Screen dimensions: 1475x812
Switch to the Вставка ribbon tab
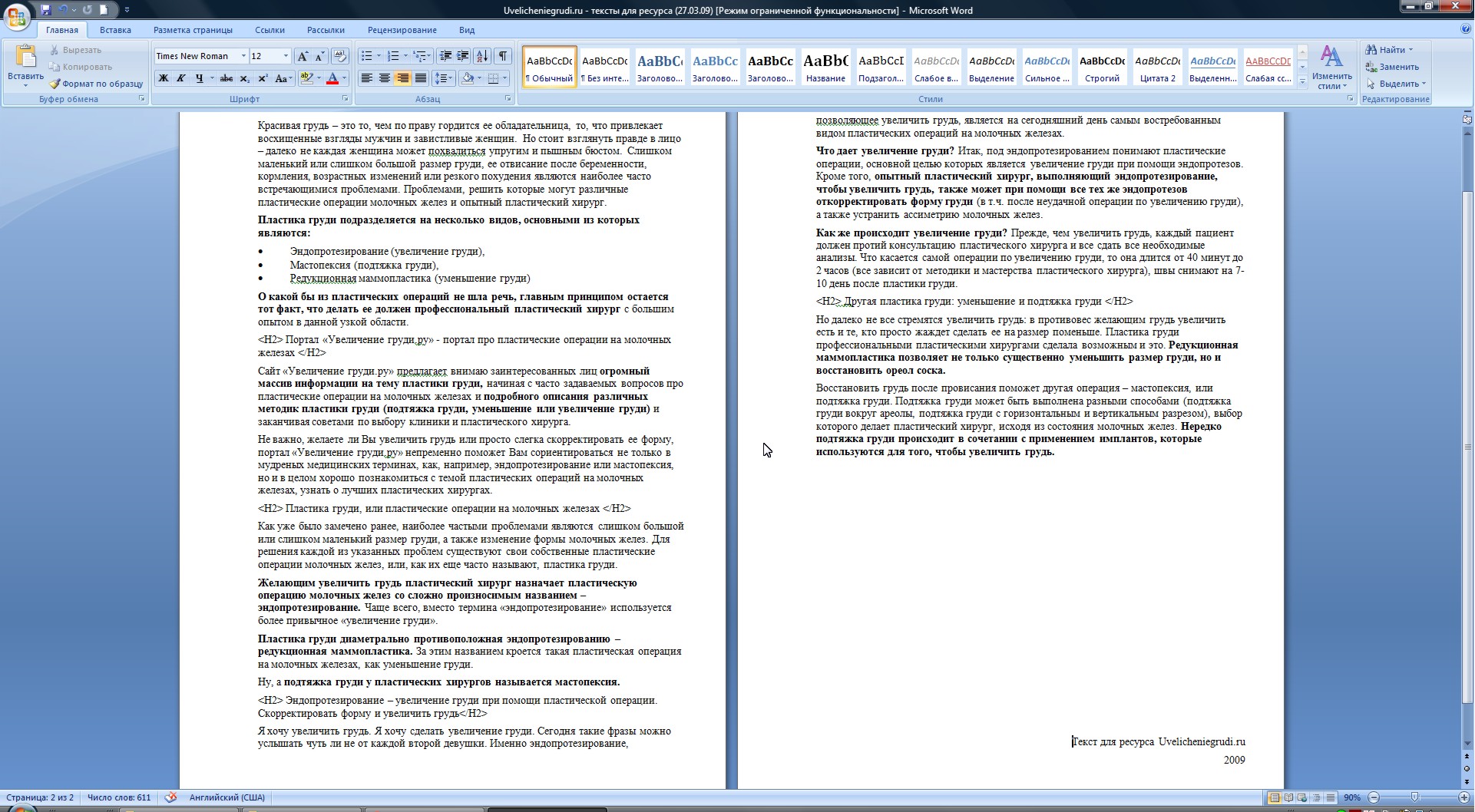point(115,30)
